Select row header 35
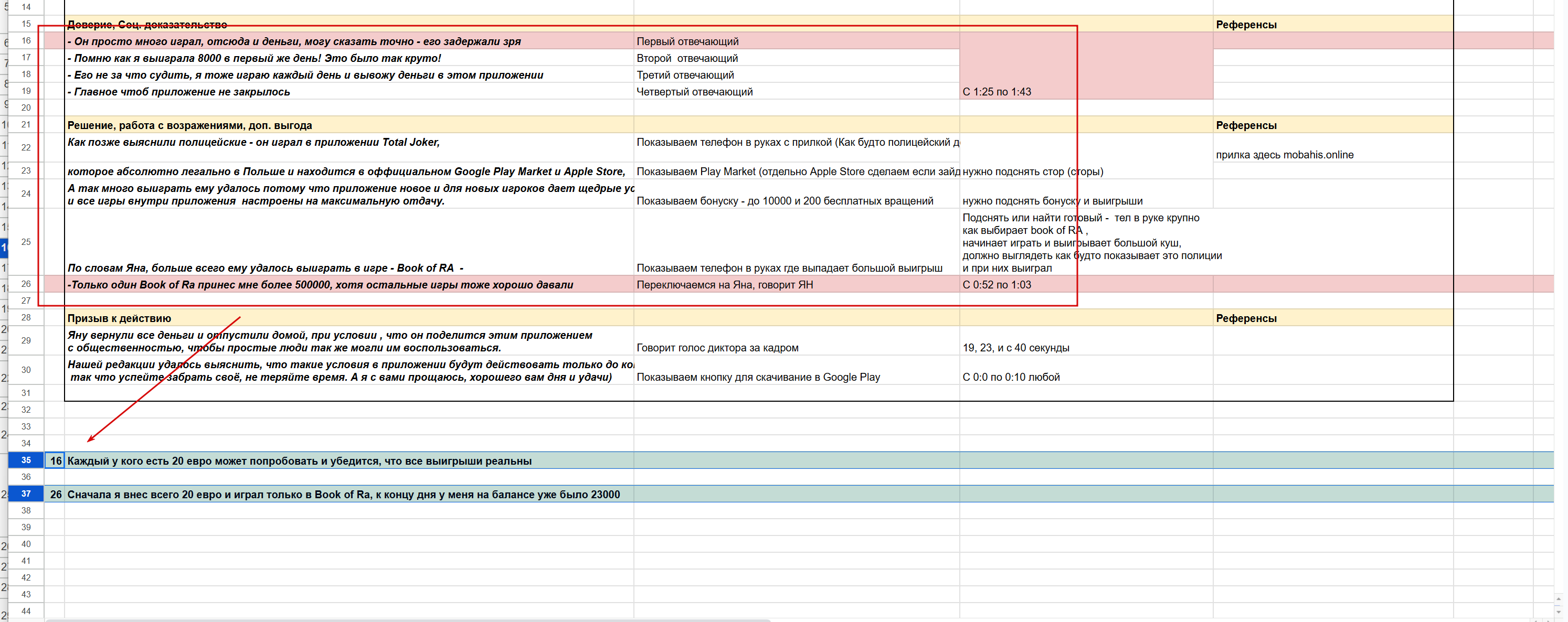The width and height of the screenshot is (1568, 622). [26, 460]
